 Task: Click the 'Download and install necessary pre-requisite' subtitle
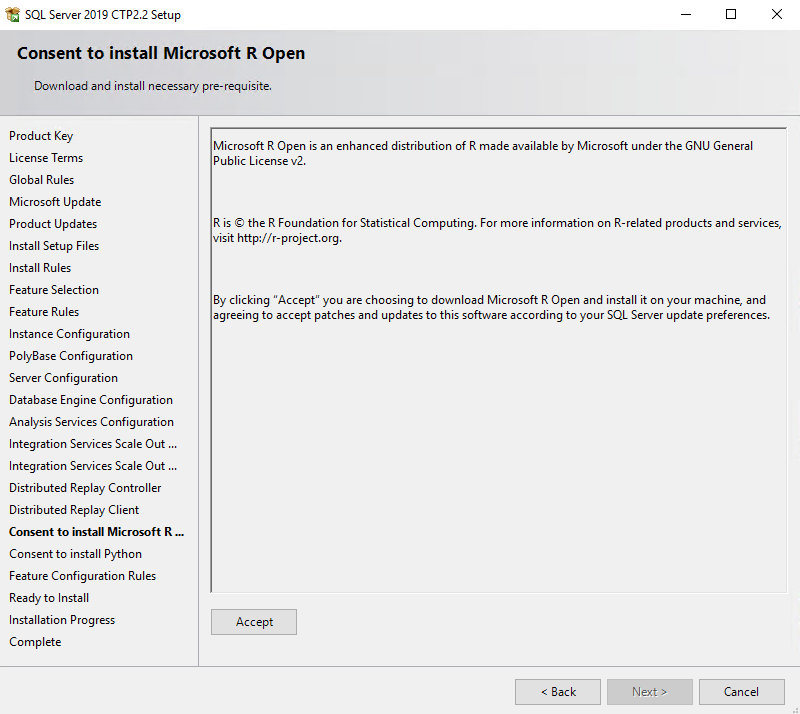(153, 86)
